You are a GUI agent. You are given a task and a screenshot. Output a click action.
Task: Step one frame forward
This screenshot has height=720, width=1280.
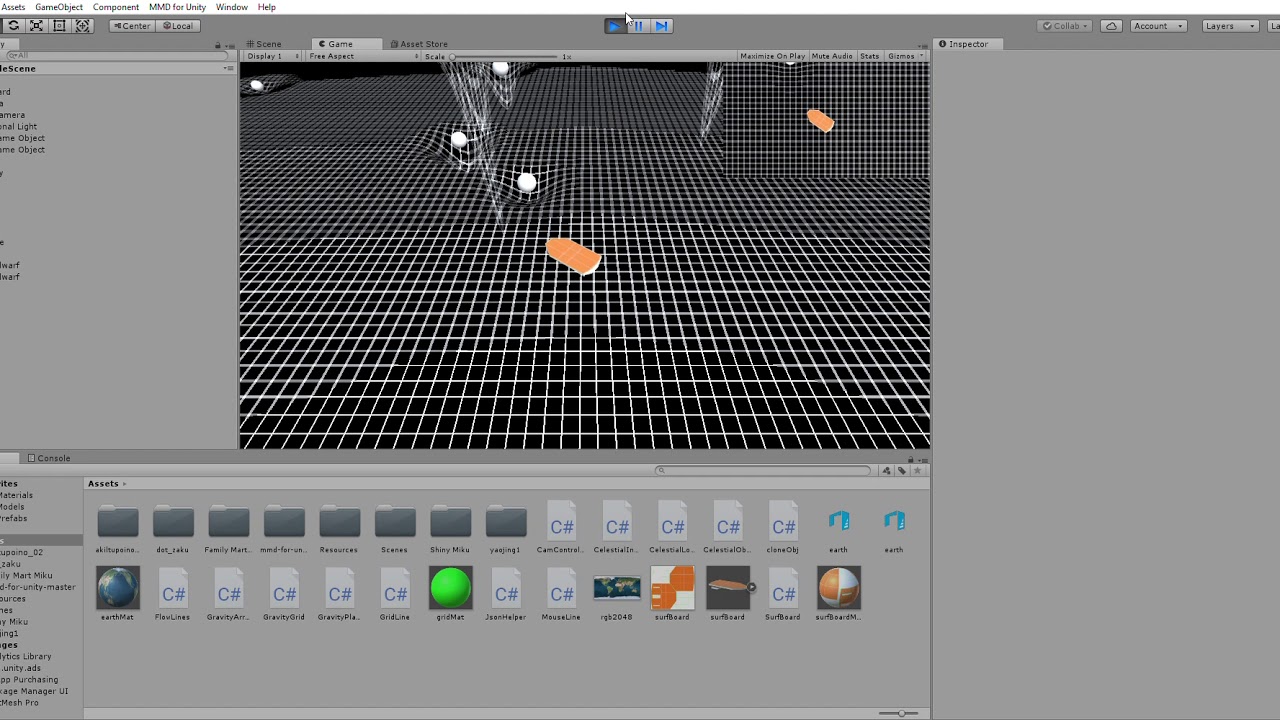coord(661,26)
